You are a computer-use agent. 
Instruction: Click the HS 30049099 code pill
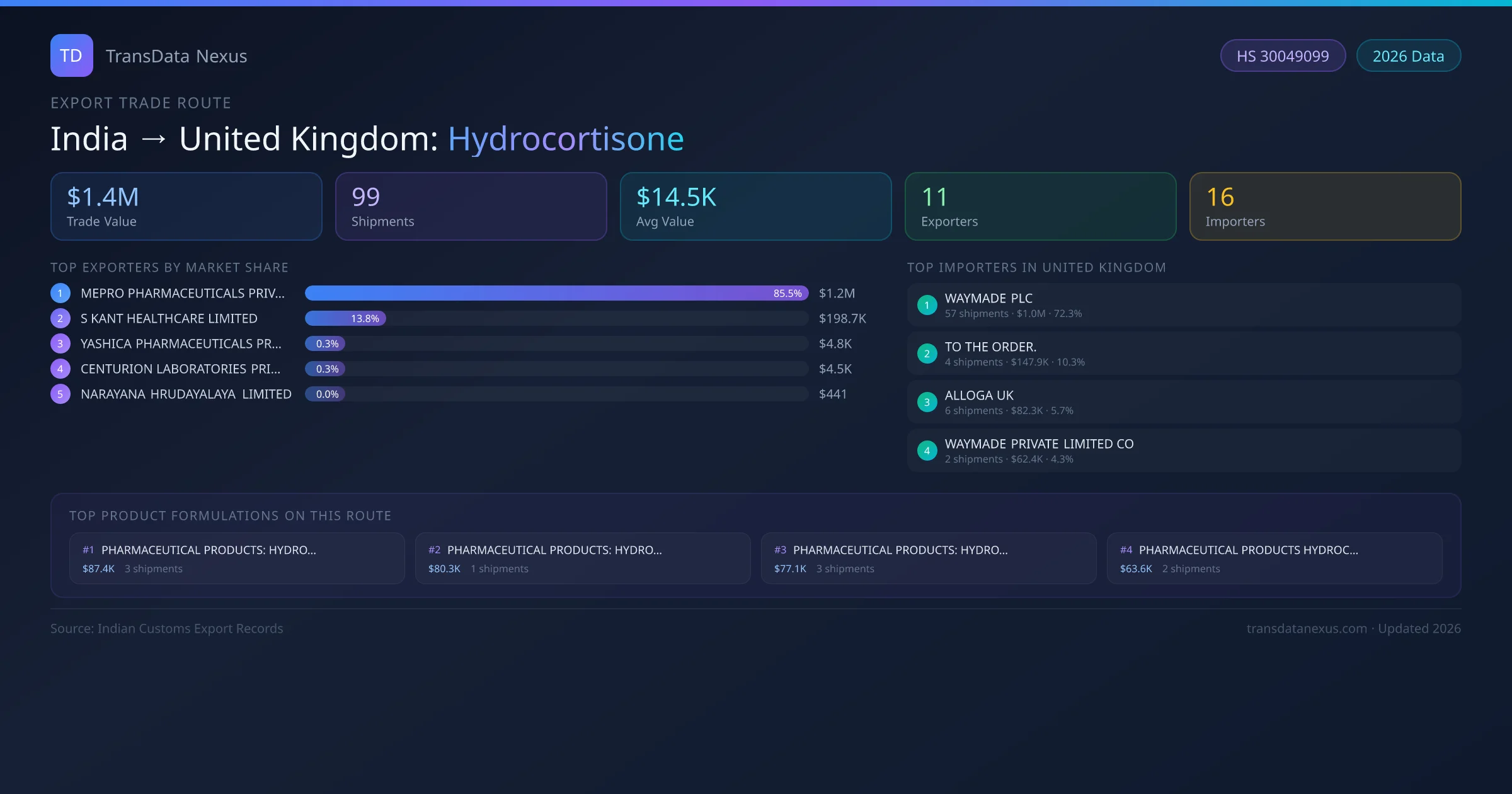click(x=1282, y=56)
